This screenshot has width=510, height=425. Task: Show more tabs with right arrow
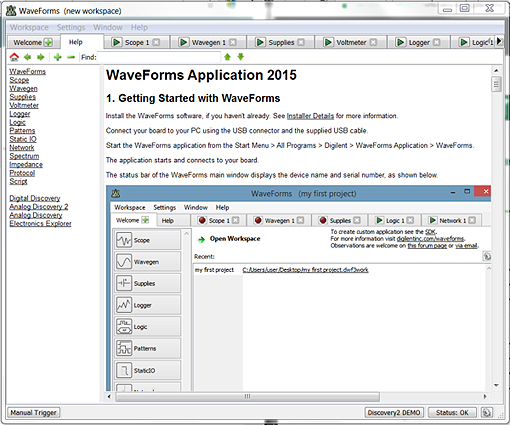pos(499,41)
